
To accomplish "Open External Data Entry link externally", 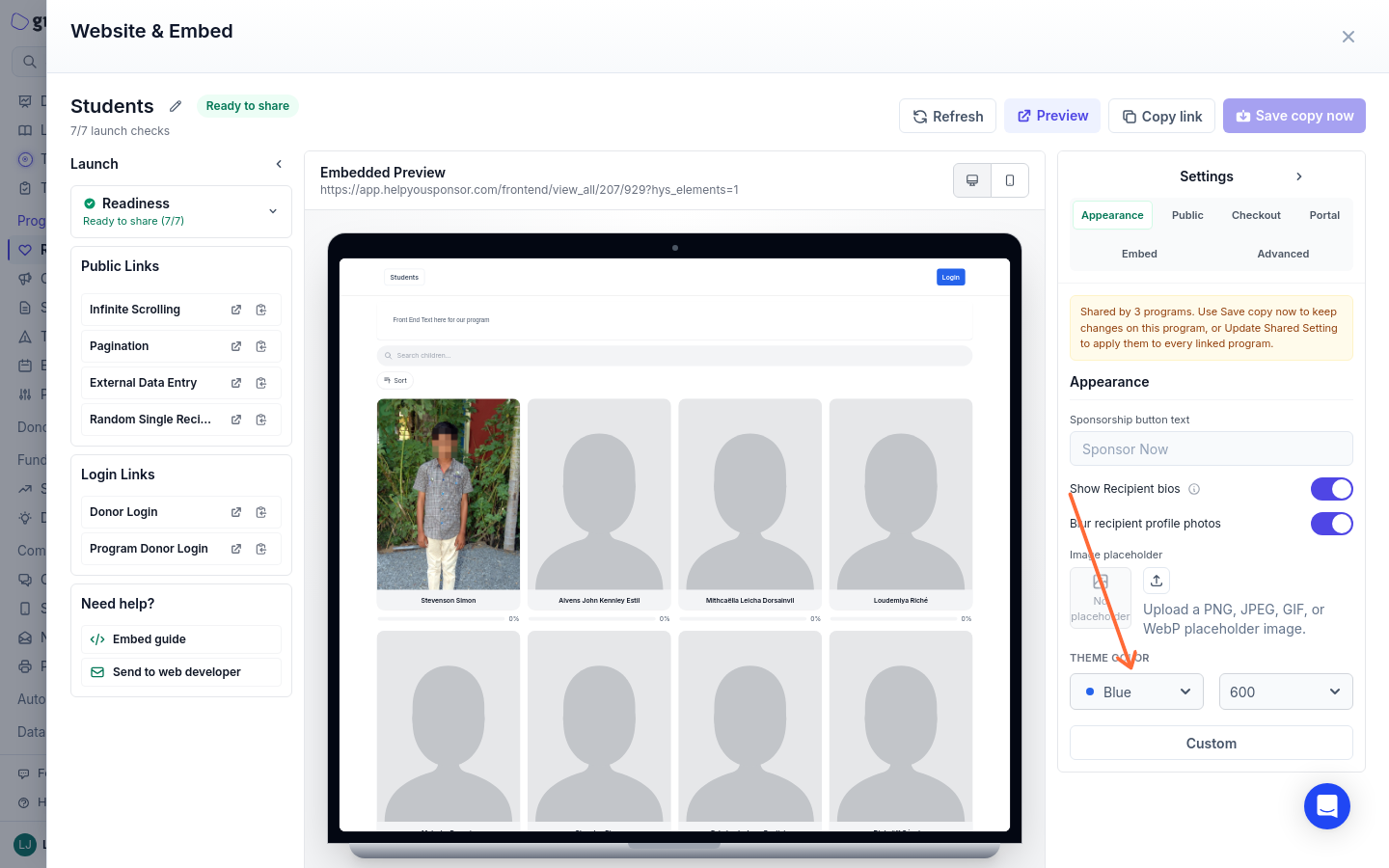I will (236, 383).
